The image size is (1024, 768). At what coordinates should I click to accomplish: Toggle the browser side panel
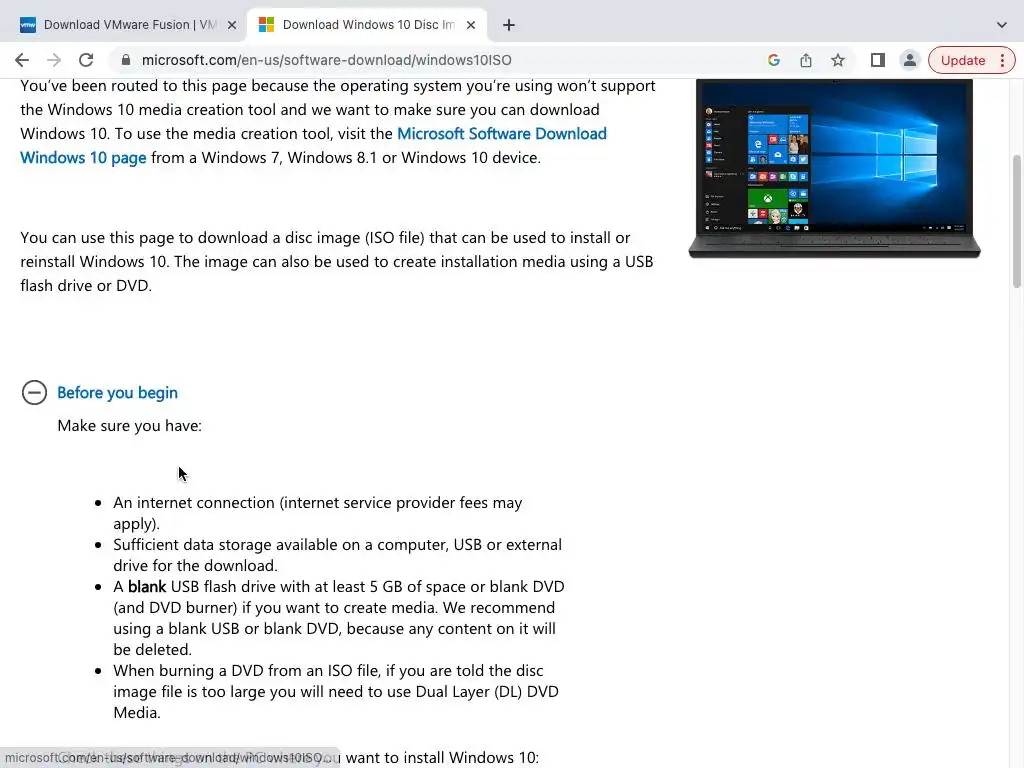(x=878, y=60)
